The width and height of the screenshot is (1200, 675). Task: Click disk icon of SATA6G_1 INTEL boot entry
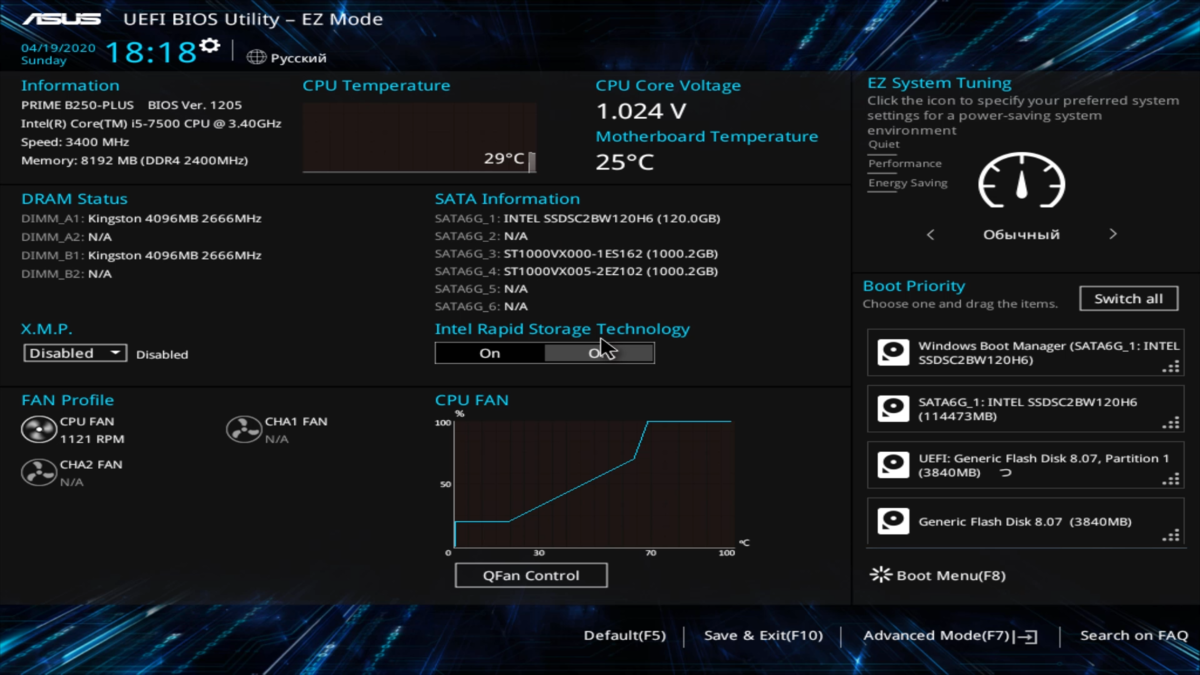click(x=893, y=408)
